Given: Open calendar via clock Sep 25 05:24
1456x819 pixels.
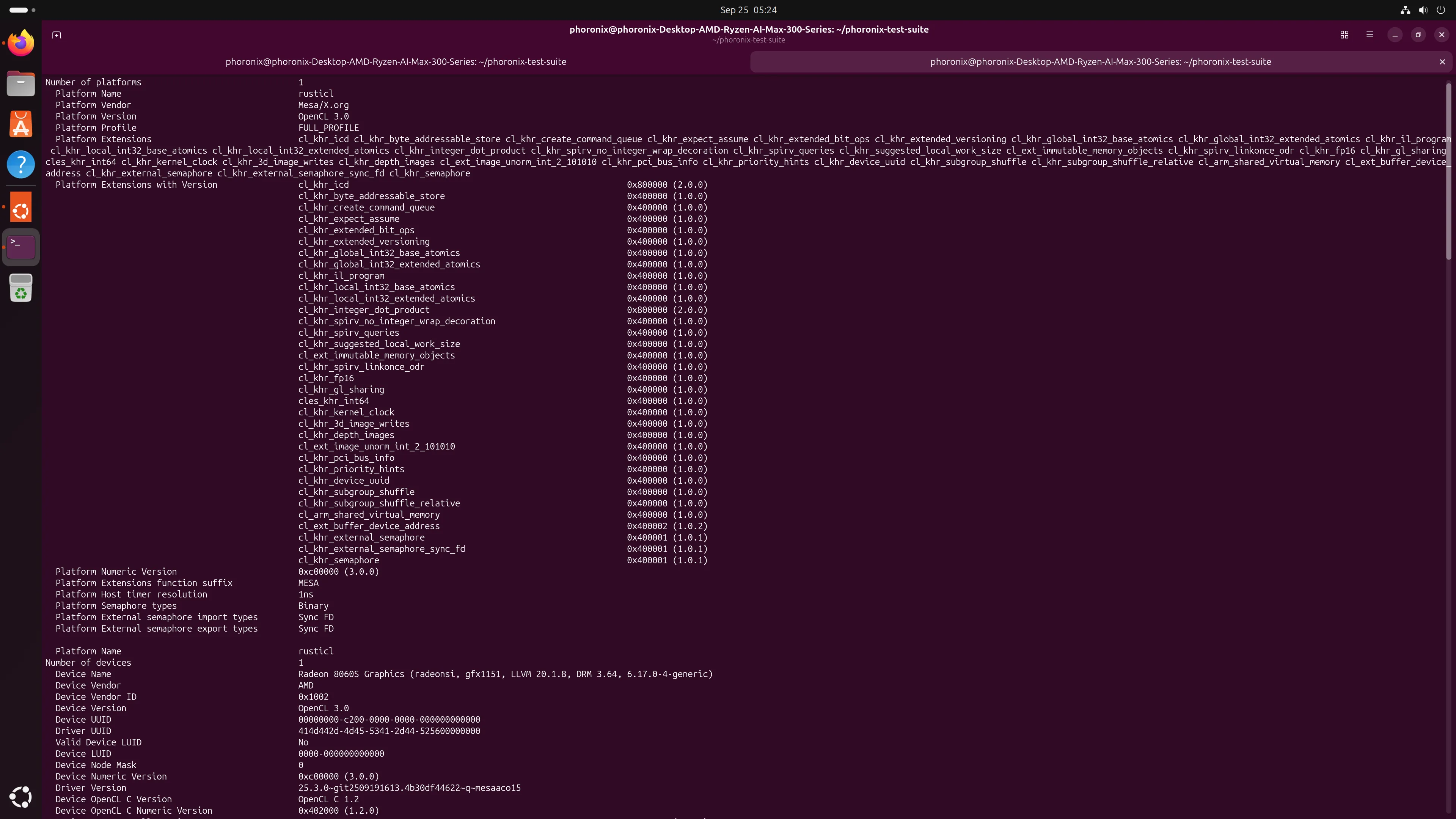Looking at the screenshot, I should pyautogui.click(x=748, y=10).
